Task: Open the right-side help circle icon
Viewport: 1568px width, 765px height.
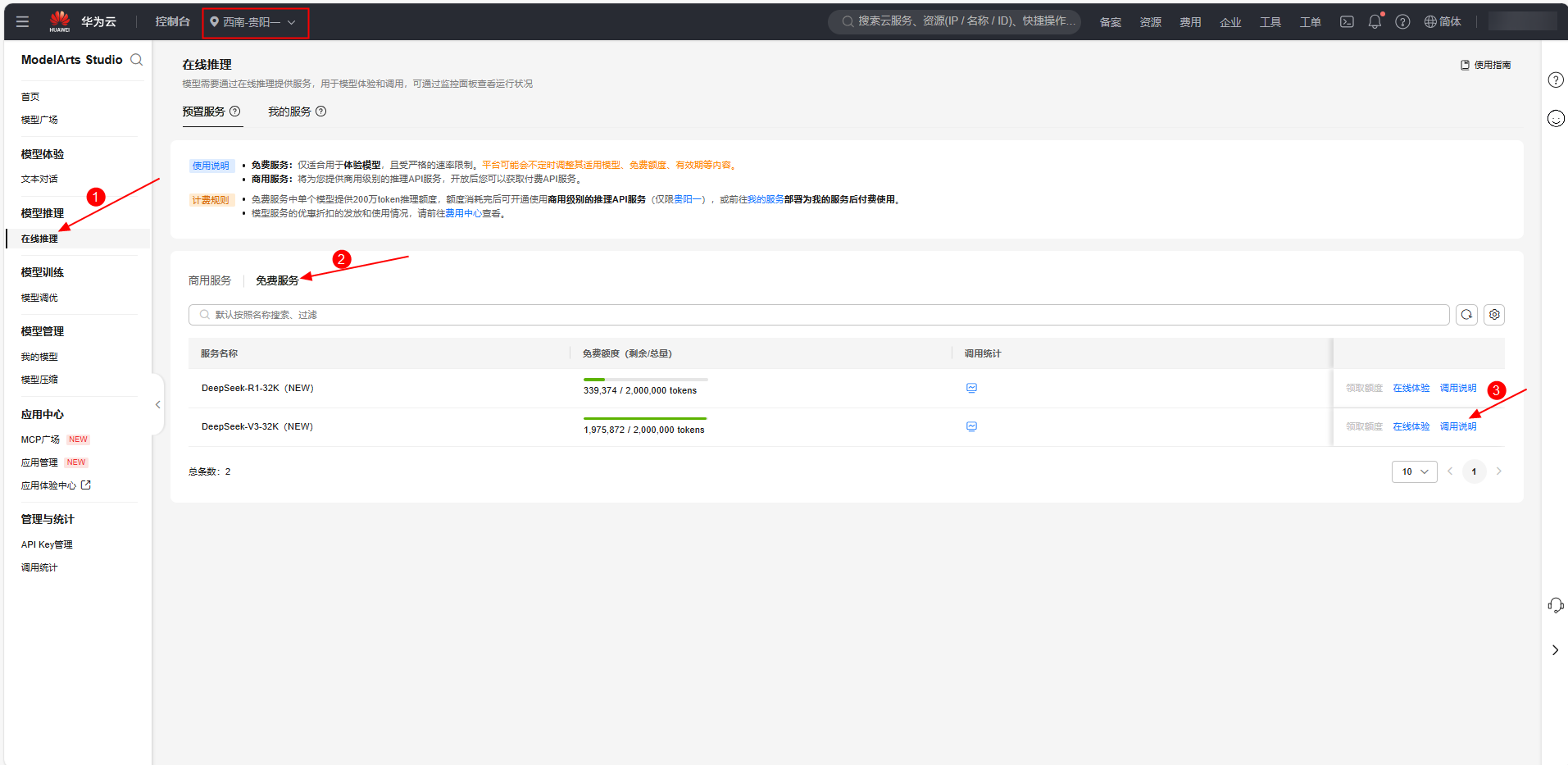Action: point(1556,80)
